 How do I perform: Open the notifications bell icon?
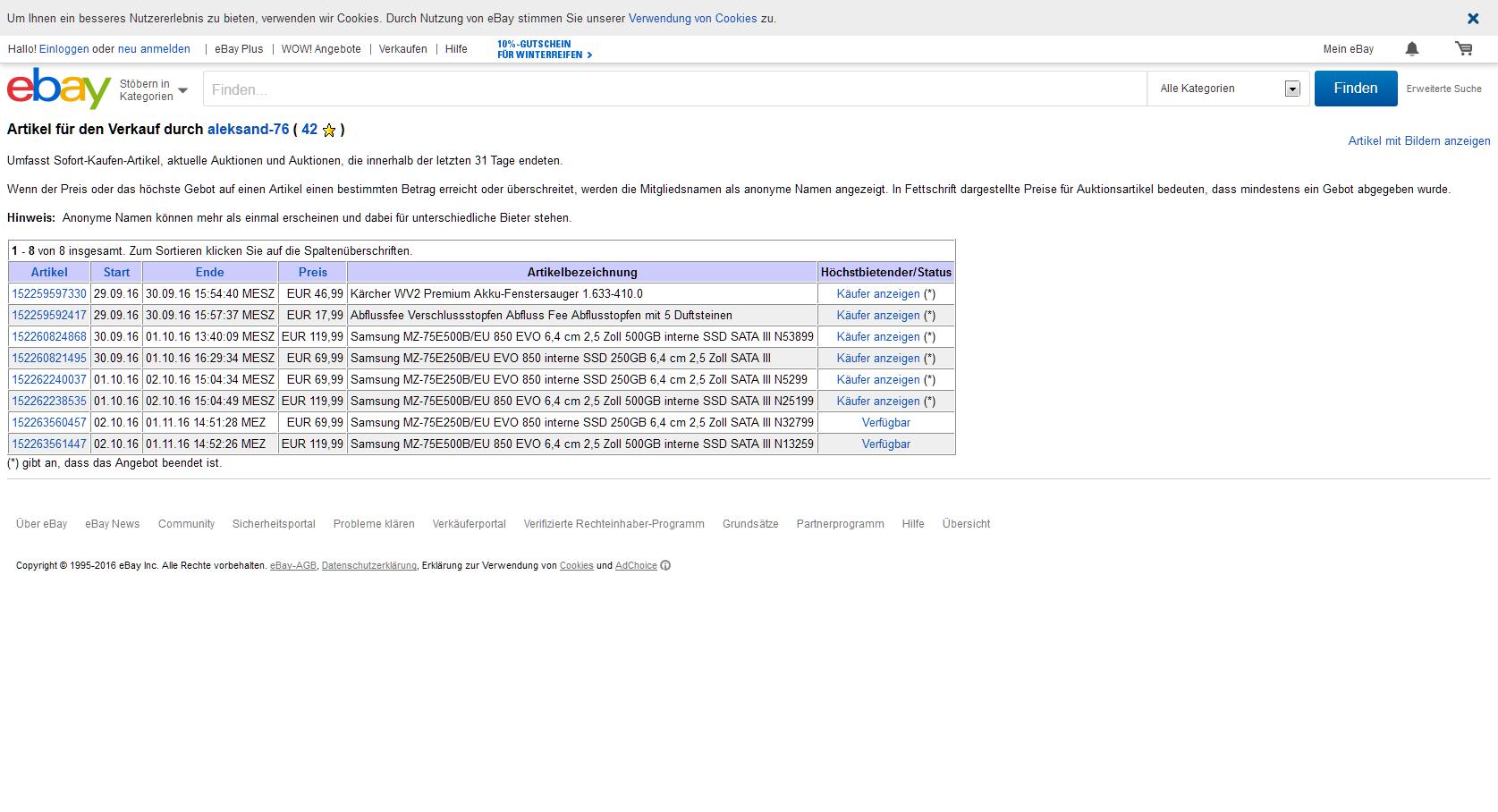tap(1412, 49)
